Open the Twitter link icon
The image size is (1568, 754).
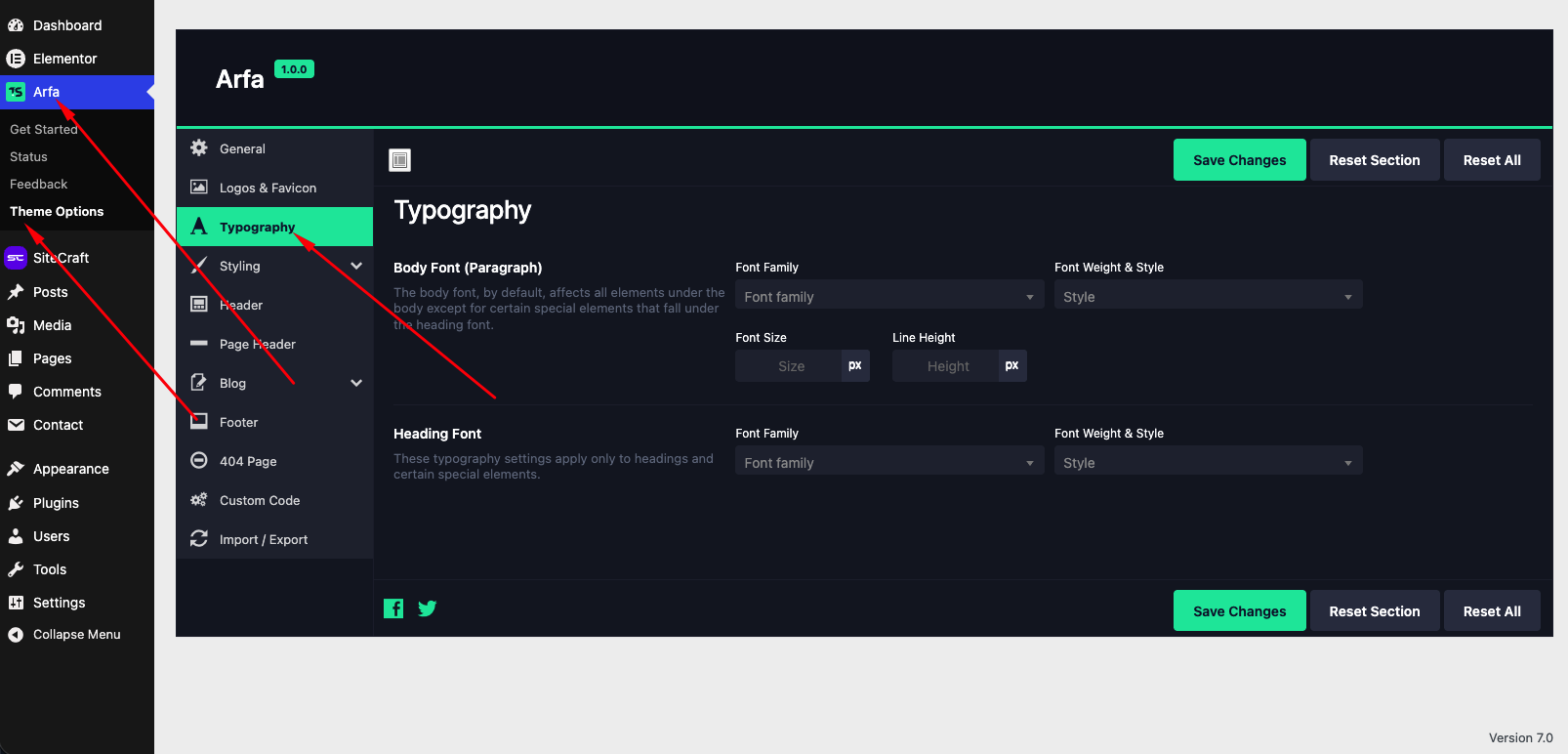point(427,608)
